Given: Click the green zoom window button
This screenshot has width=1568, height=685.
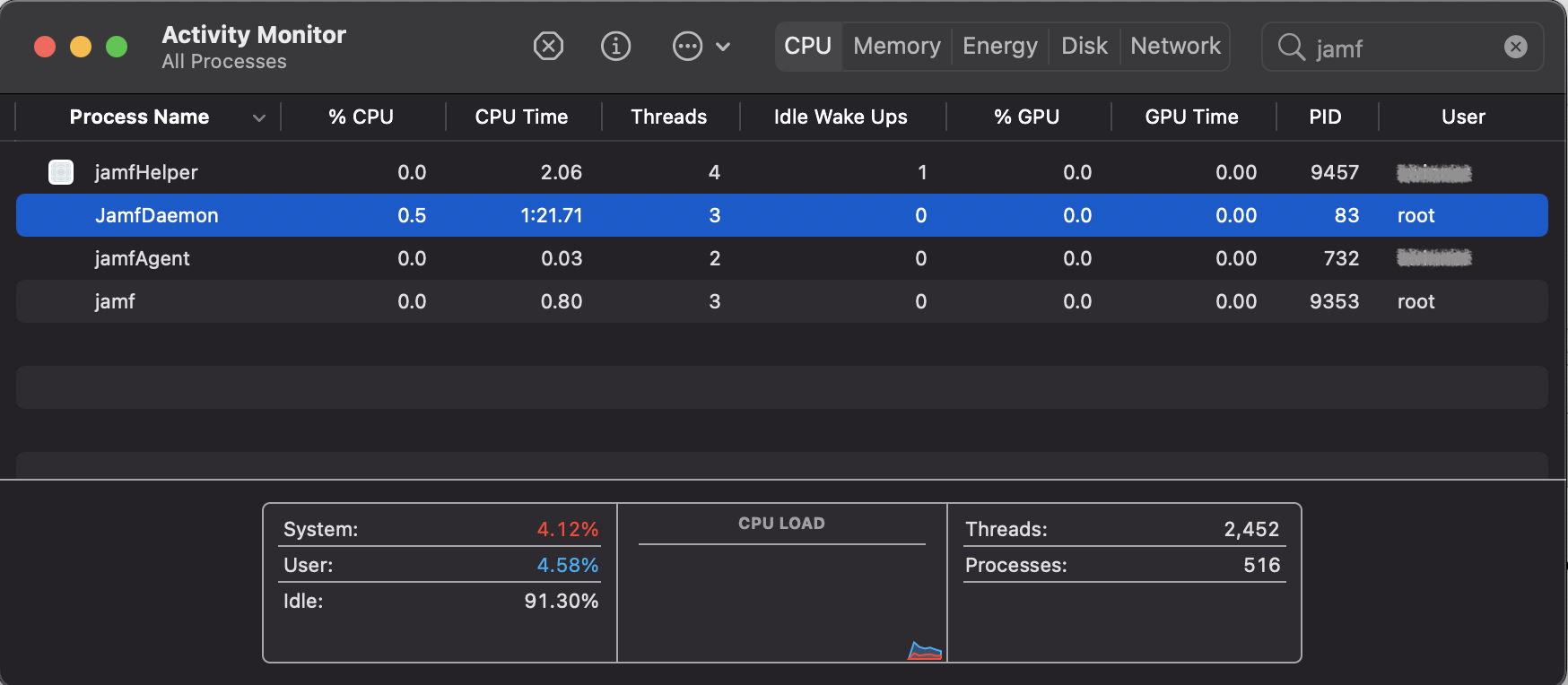Looking at the screenshot, I should click(x=117, y=47).
